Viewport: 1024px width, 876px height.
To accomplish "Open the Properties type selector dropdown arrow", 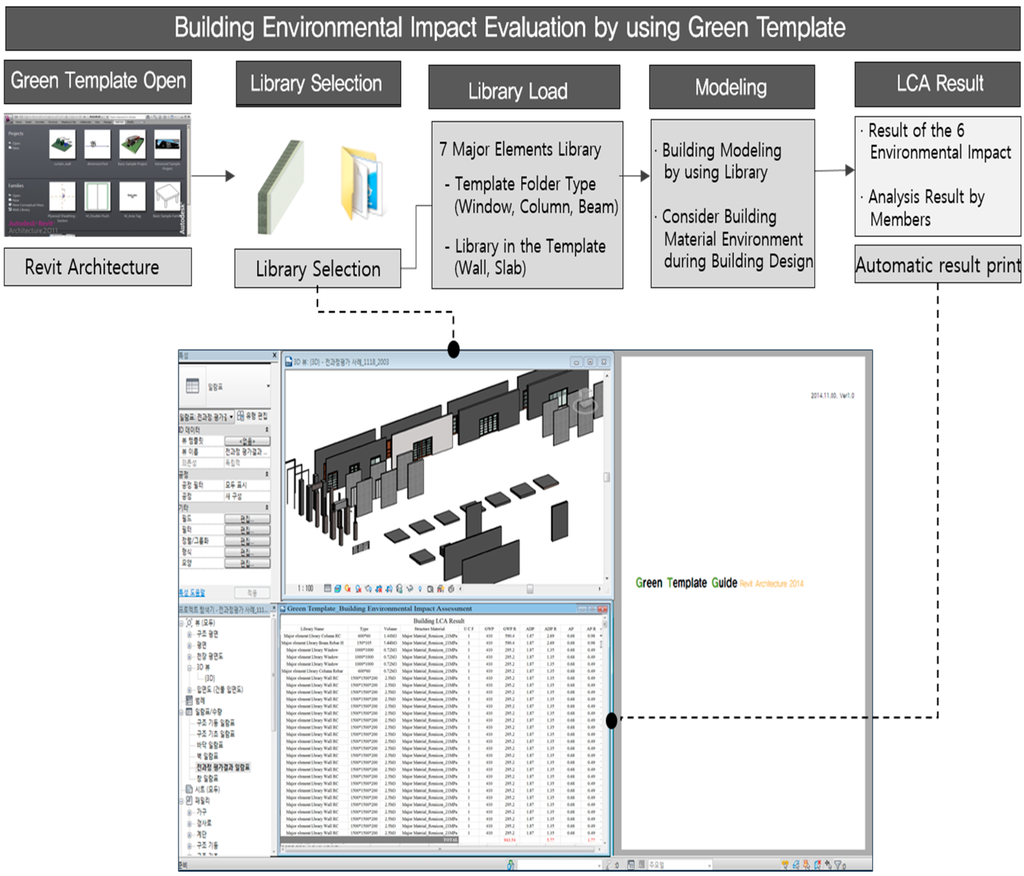I will point(268,386).
